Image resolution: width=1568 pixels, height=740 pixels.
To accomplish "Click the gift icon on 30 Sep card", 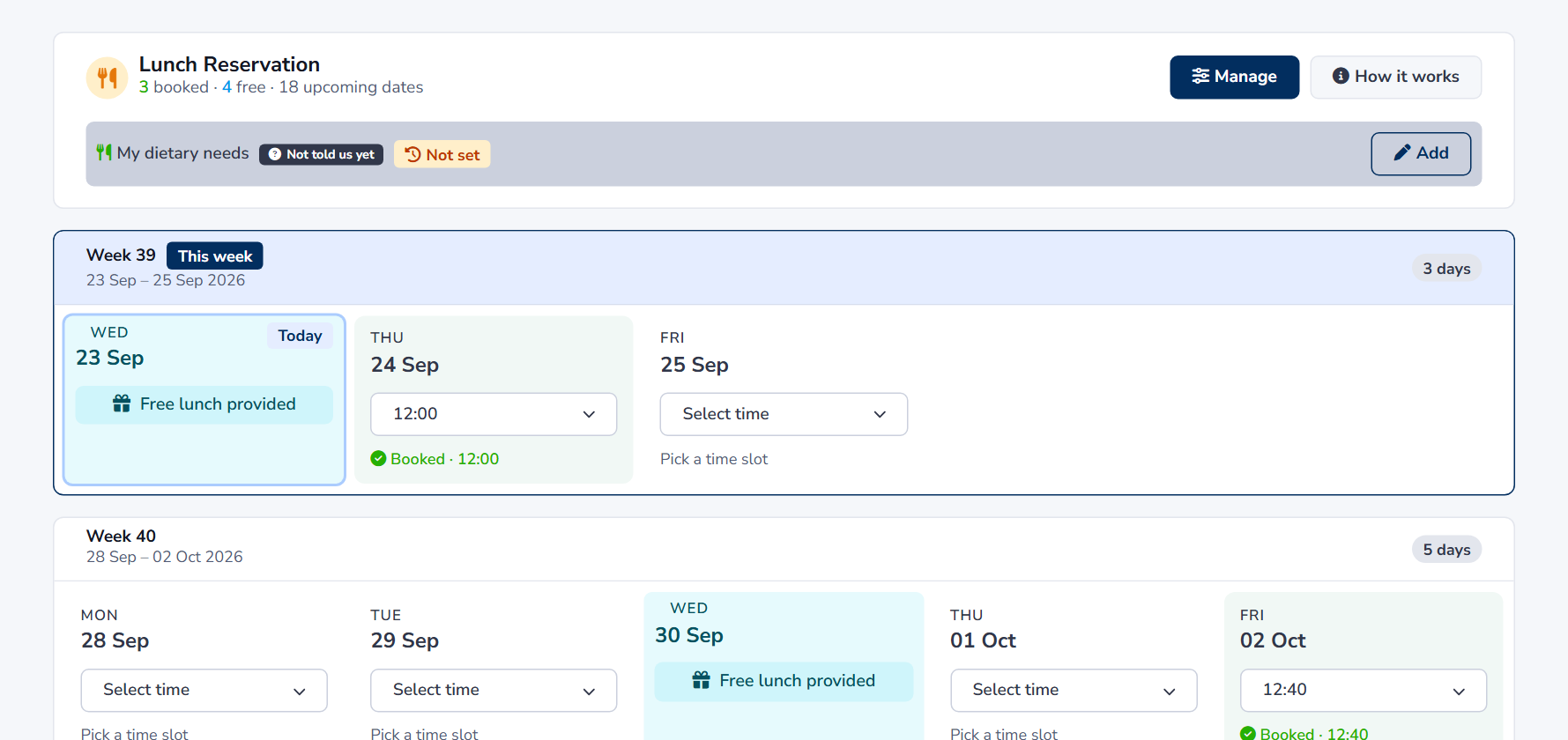I will tap(701, 680).
